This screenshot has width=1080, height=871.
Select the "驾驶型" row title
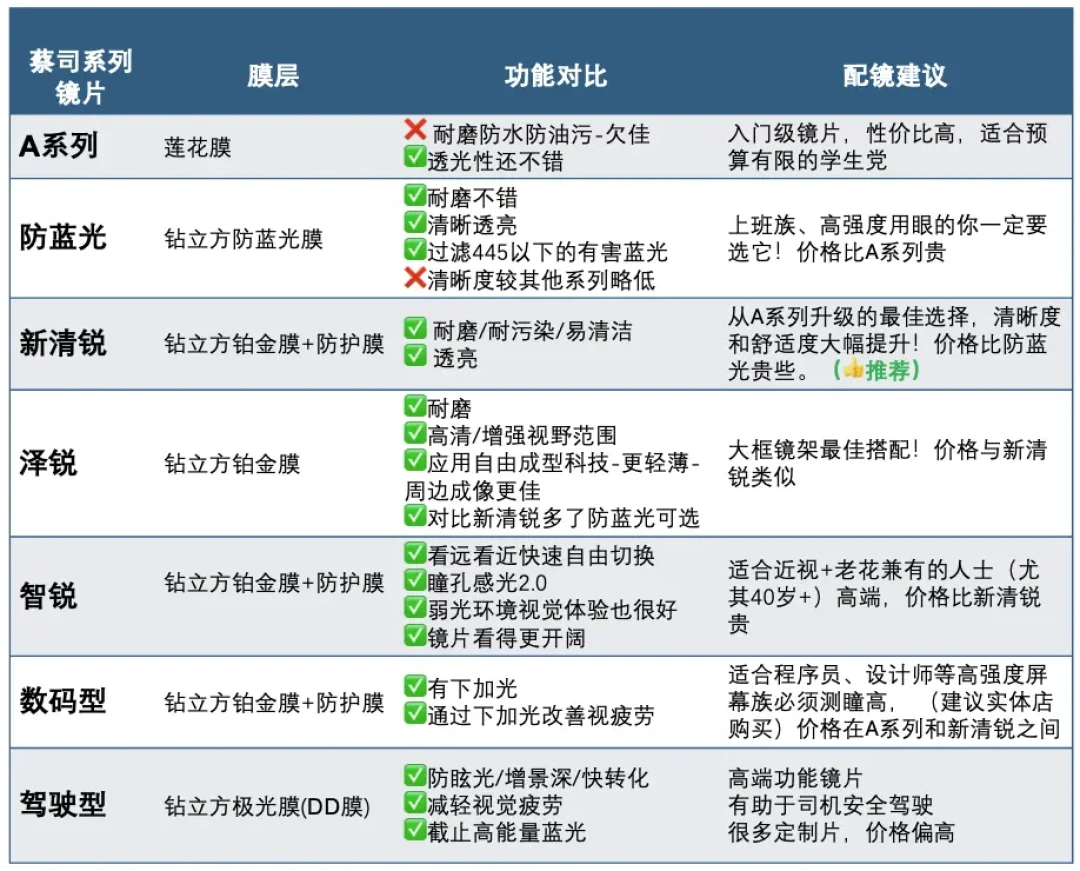[63, 804]
